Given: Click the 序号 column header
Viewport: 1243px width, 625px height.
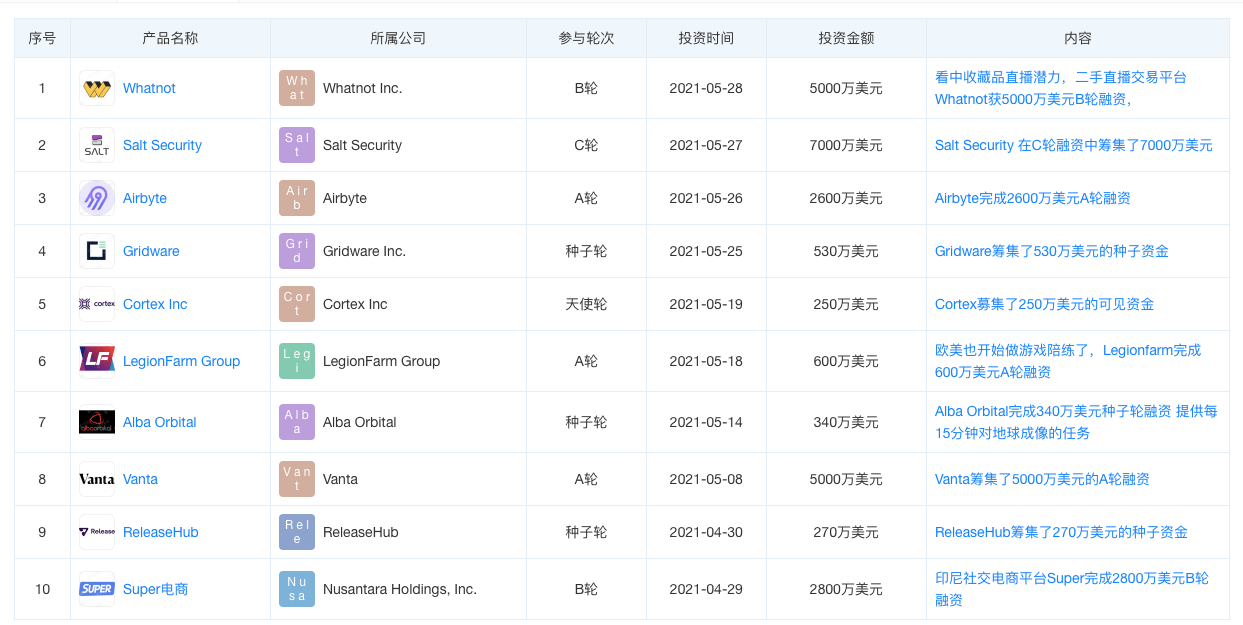Looking at the screenshot, I should (42, 38).
